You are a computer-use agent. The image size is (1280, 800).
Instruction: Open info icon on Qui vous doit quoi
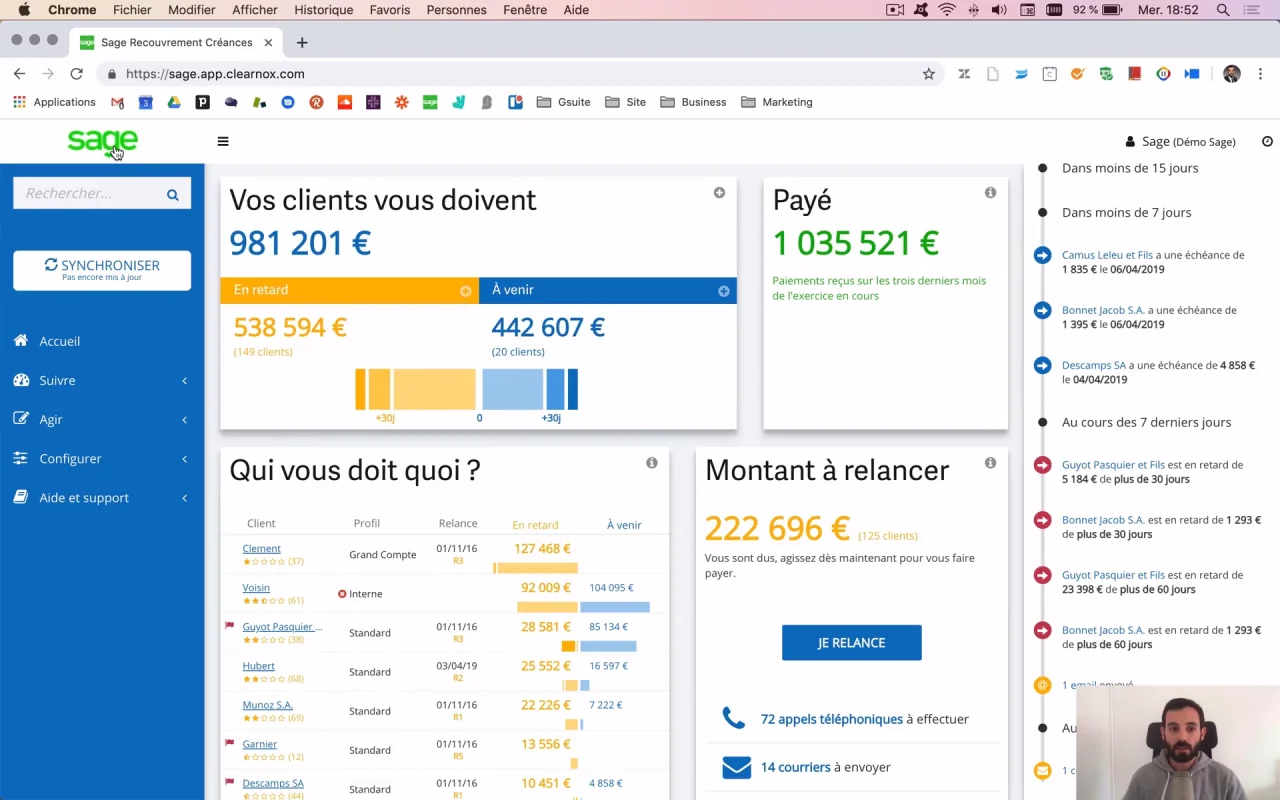[651, 462]
